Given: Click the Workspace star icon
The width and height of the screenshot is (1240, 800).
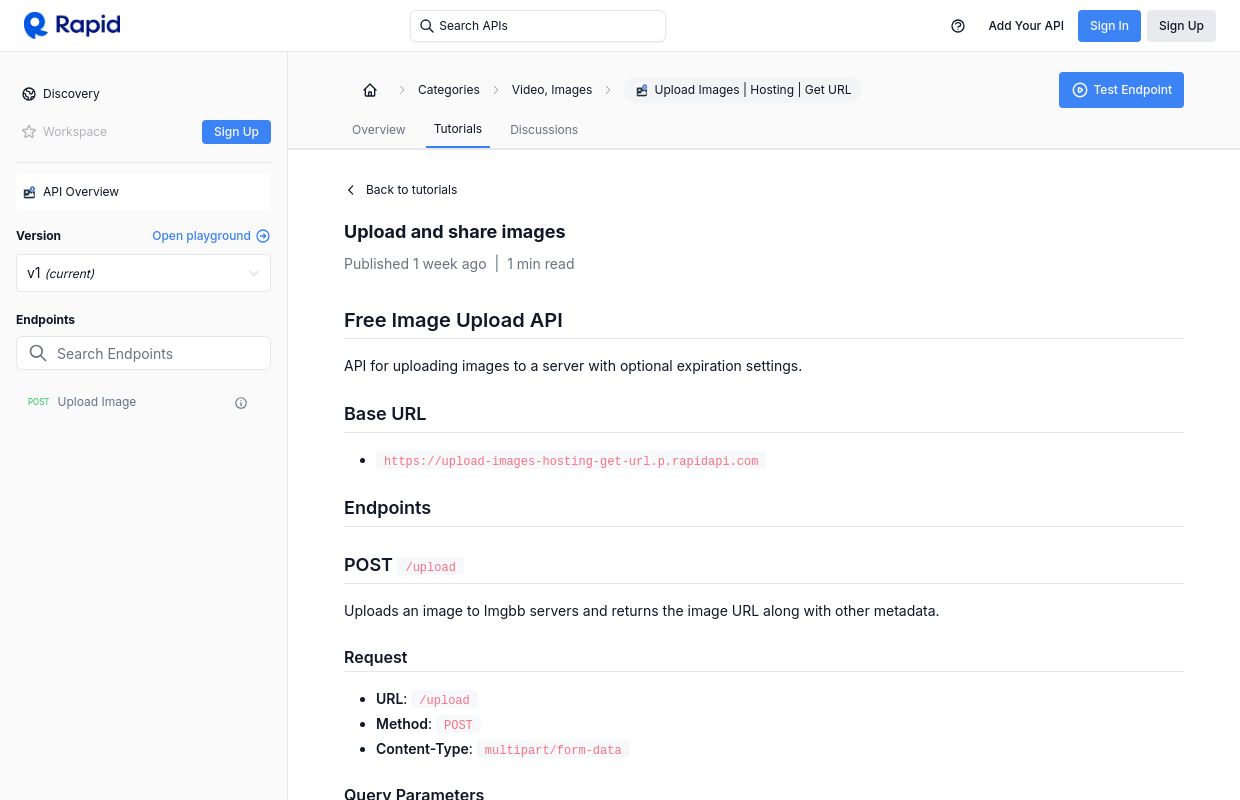Looking at the screenshot, I should (x=29, y=132).
